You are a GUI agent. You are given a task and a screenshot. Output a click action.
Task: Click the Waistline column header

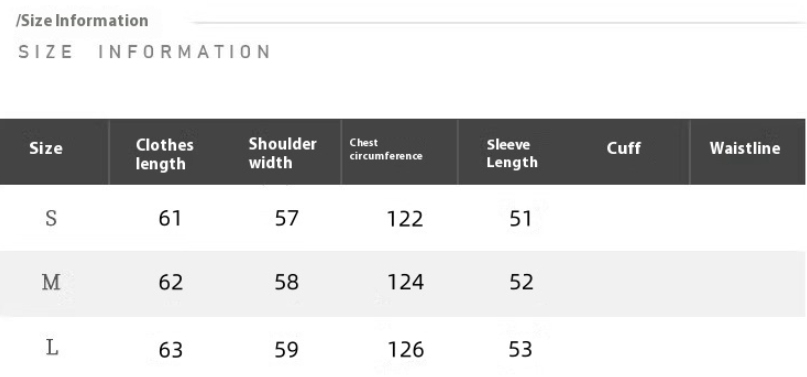[745, 148]
